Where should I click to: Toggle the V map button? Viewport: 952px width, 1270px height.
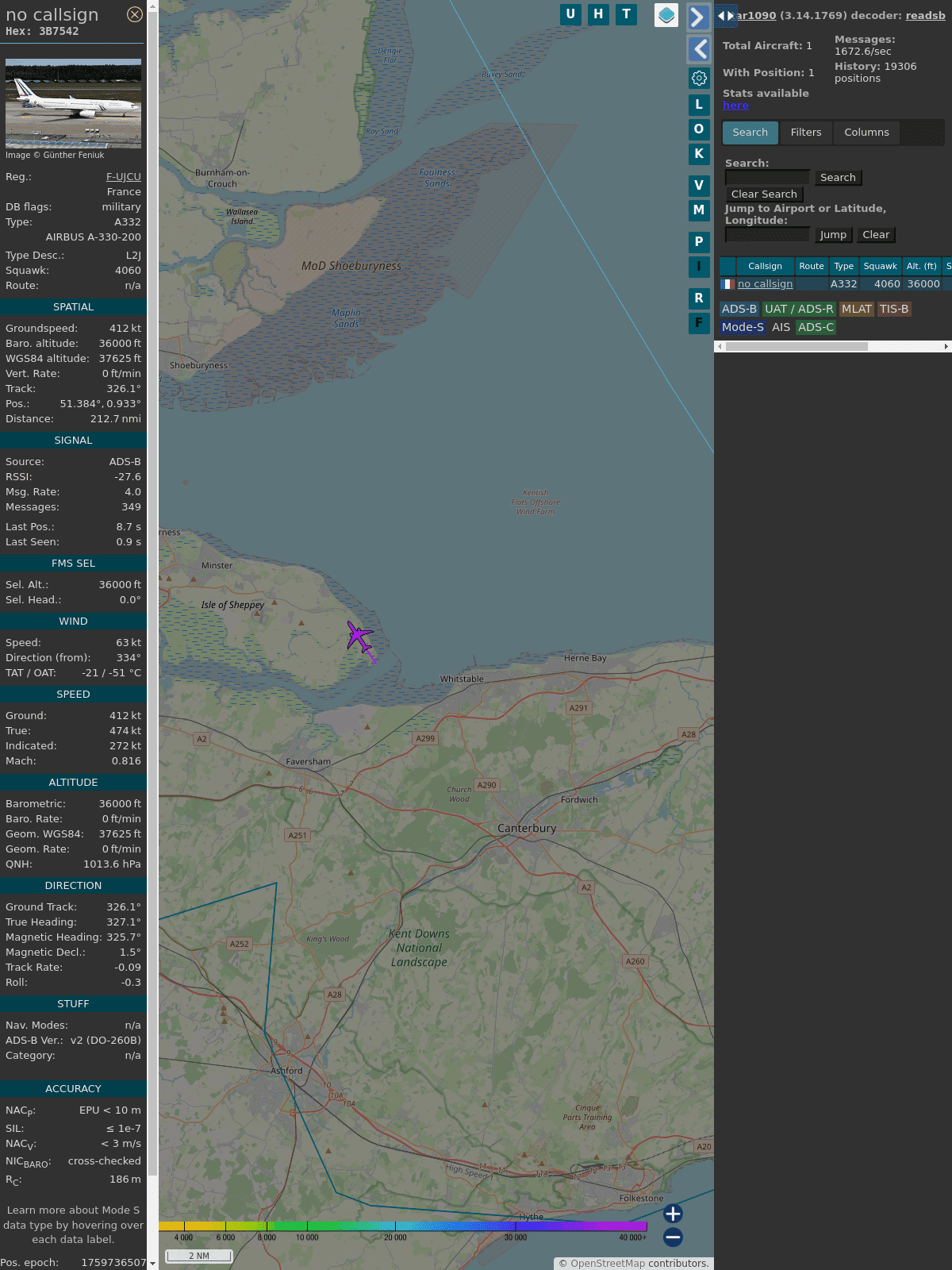pos(699,186)
